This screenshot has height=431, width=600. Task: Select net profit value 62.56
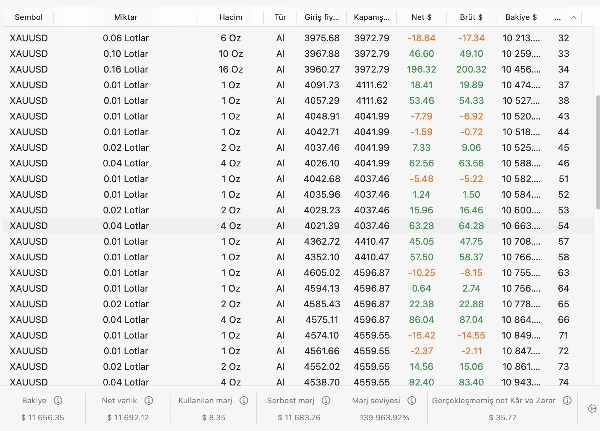coord(421,163)
